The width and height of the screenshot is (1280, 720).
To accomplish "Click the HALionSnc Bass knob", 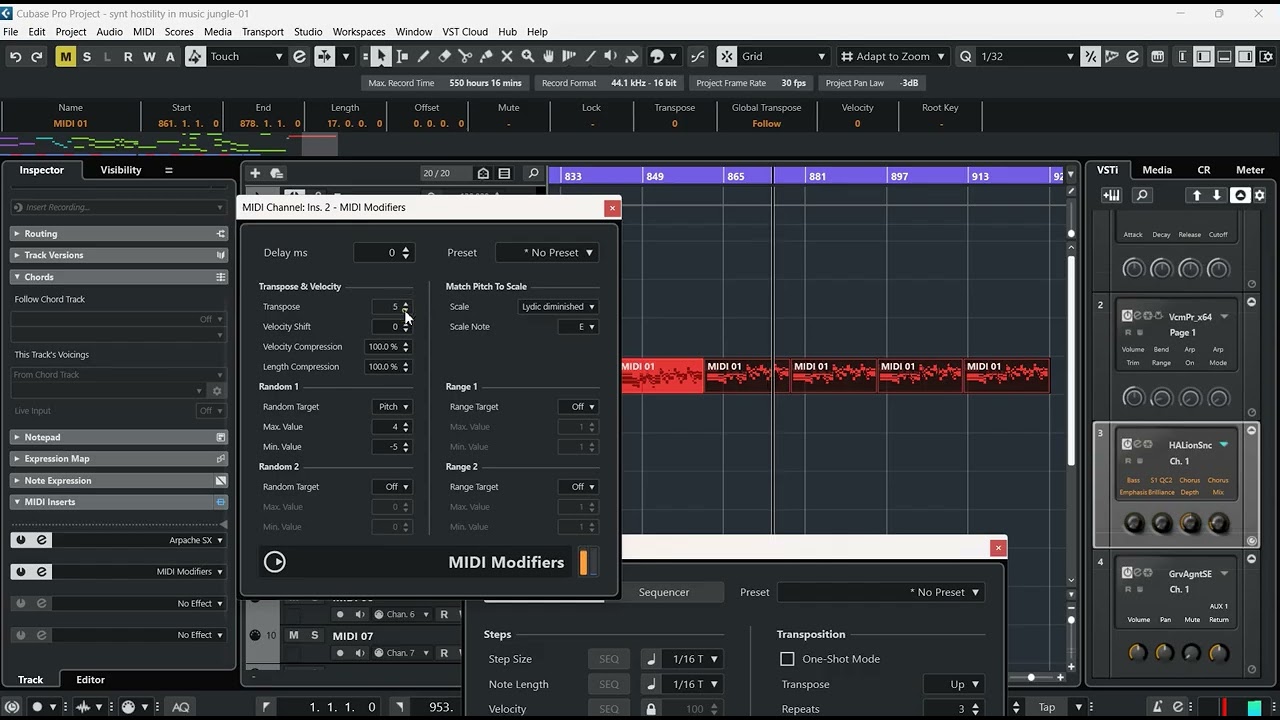I will [x=1133, y=523].
